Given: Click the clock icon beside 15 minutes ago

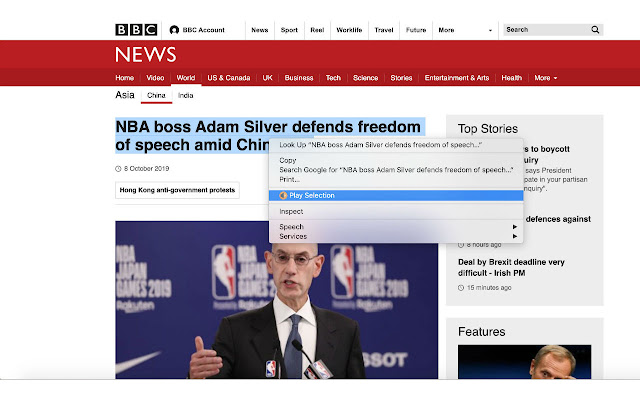Looking at the screenshot, I should pyautogui.click(x=461, y=288).
